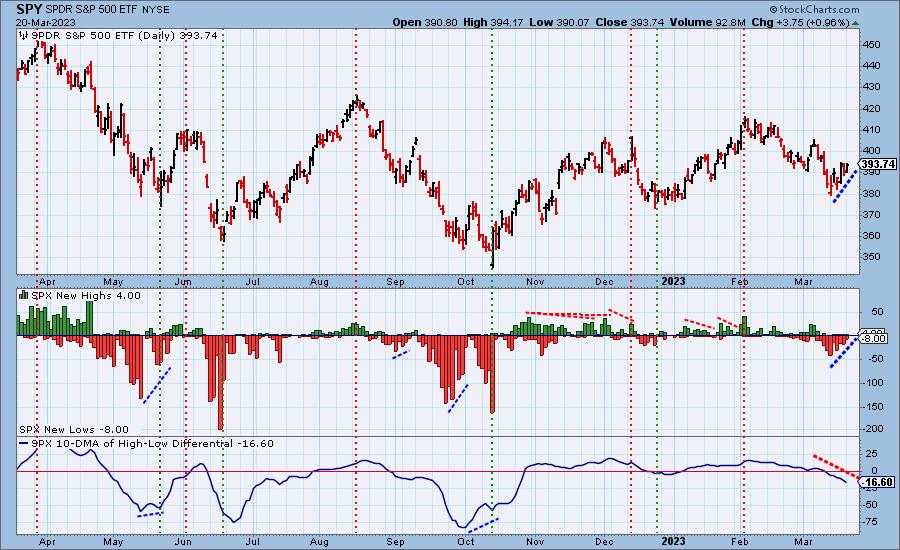Viewport: 900px width, 550px height.
Task: Click the -100 label on New Lows axis
Action: pyautogui.click(x=872, y=382)
